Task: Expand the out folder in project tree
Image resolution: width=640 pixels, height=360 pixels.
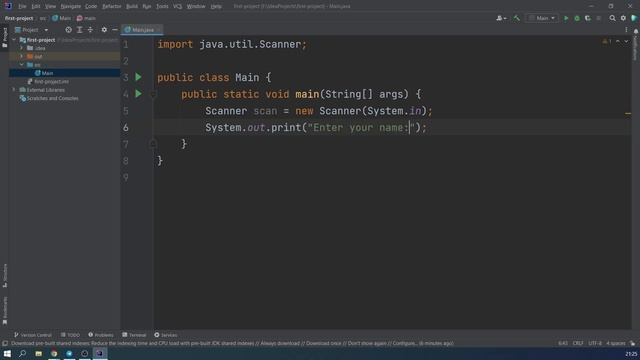Action: [x=22, y=56]
